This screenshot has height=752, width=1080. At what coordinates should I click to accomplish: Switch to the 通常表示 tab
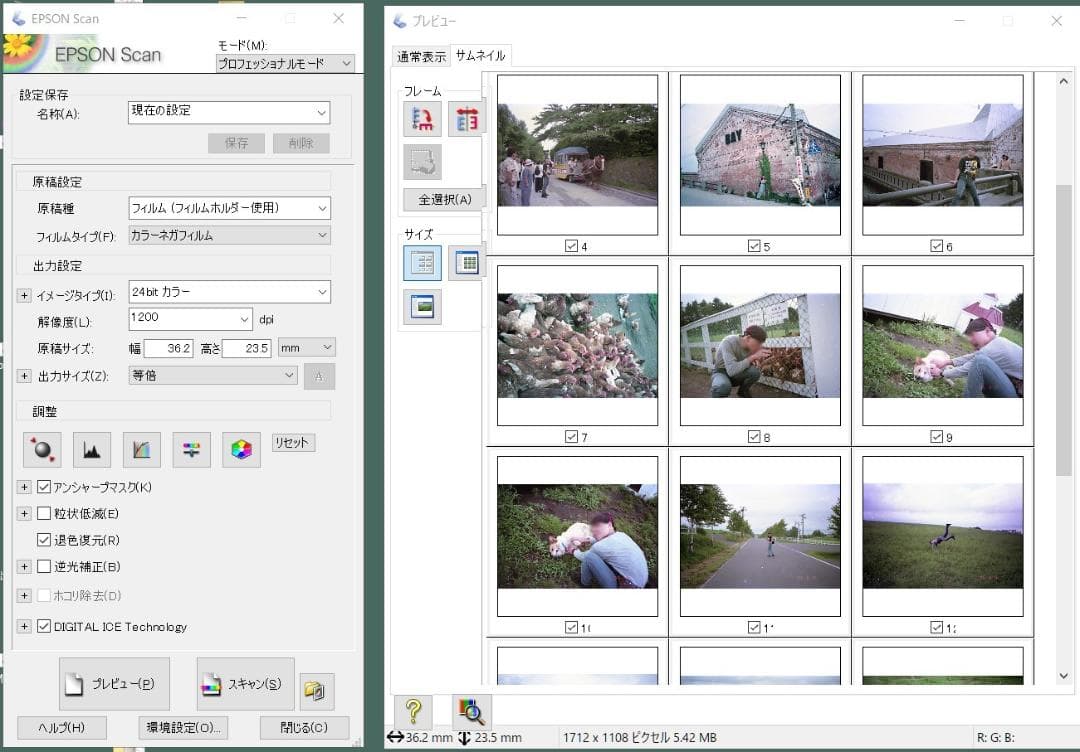[421, 57]
